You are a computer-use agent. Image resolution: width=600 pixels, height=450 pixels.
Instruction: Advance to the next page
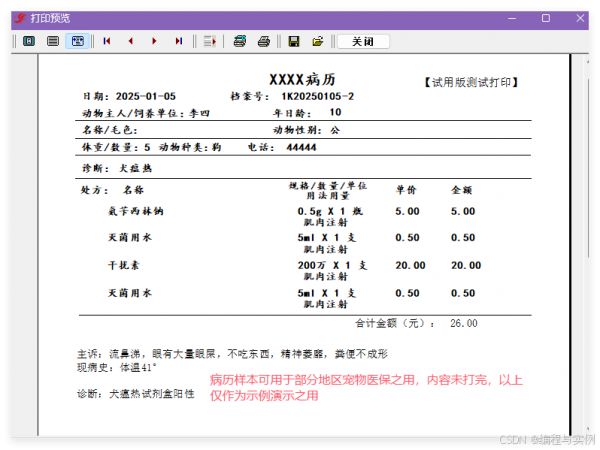pos(154,41)
